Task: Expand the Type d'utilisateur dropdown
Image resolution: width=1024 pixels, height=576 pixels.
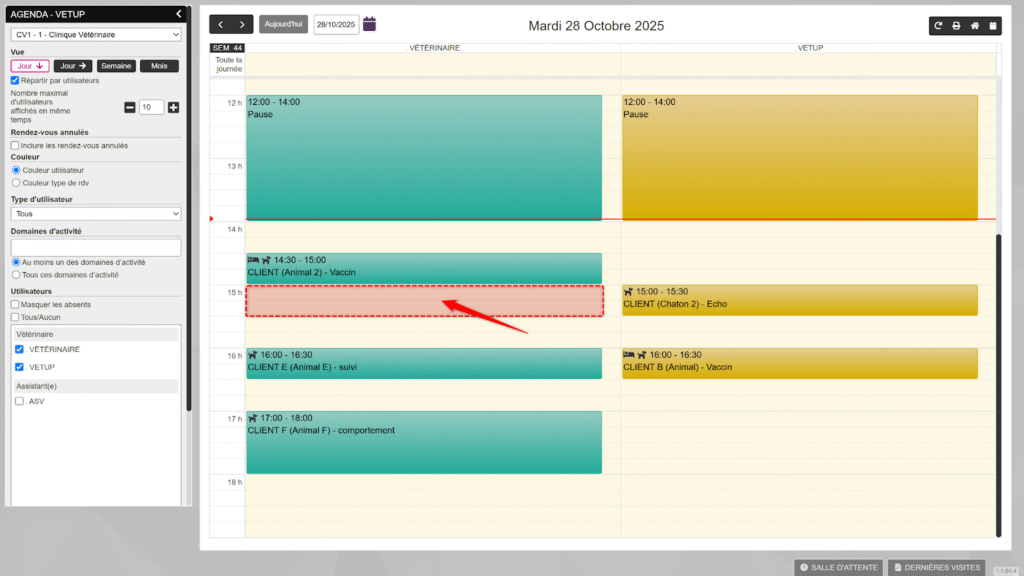Action: point(96,214)
